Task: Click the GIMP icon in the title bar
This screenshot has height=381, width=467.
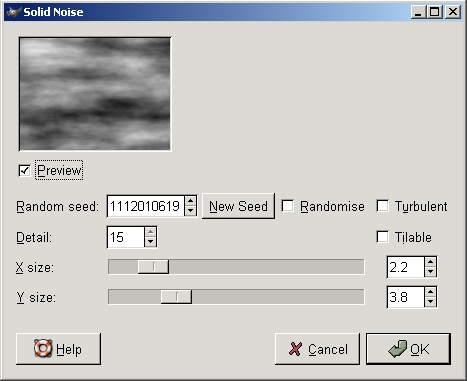Action: tap(14, 12)
